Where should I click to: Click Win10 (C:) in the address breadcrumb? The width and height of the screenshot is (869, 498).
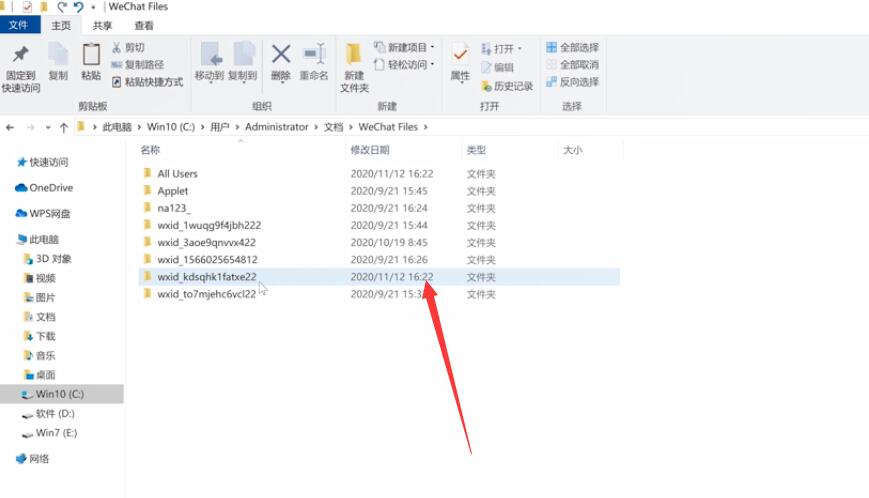coord(171,127)
